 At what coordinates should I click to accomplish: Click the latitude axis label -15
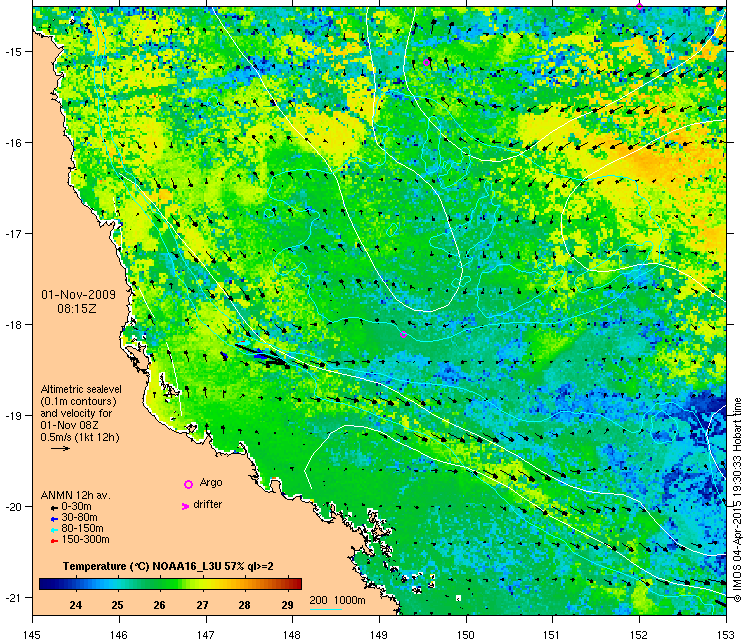tap(12, 51)
